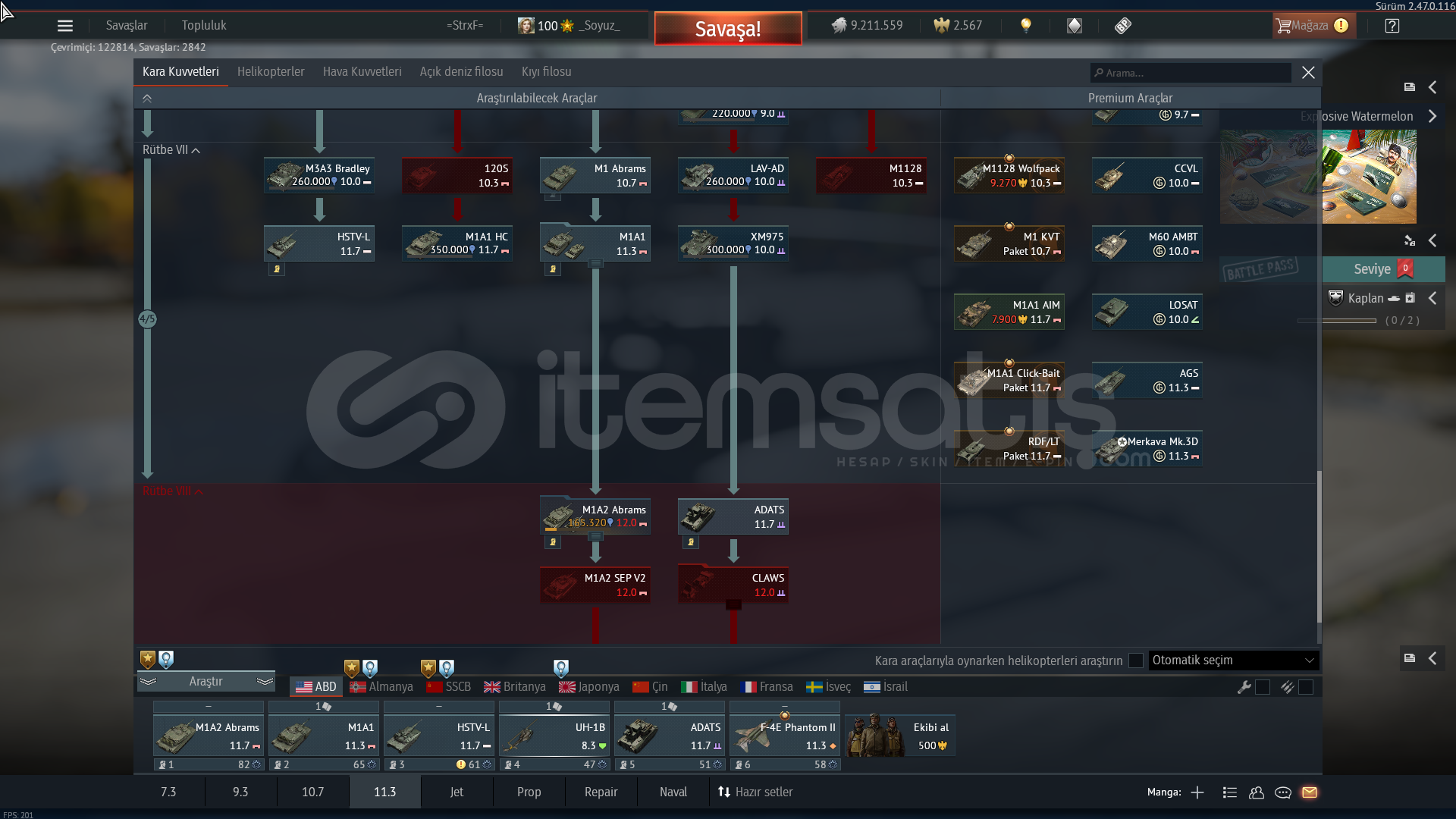
Task: Click the lightbulb hints icon
Action: [x=1026, y=26]
